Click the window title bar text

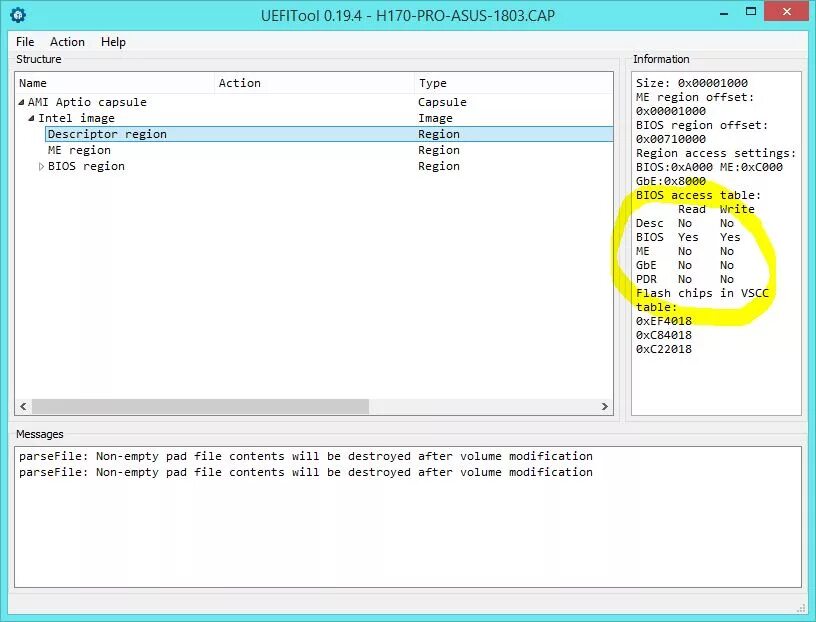point(407,16)
